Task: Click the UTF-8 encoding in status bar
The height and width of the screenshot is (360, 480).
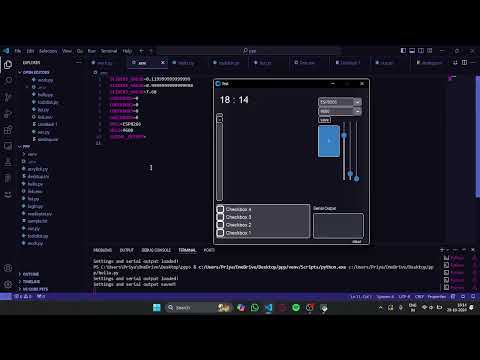Action: click(404, 296)
